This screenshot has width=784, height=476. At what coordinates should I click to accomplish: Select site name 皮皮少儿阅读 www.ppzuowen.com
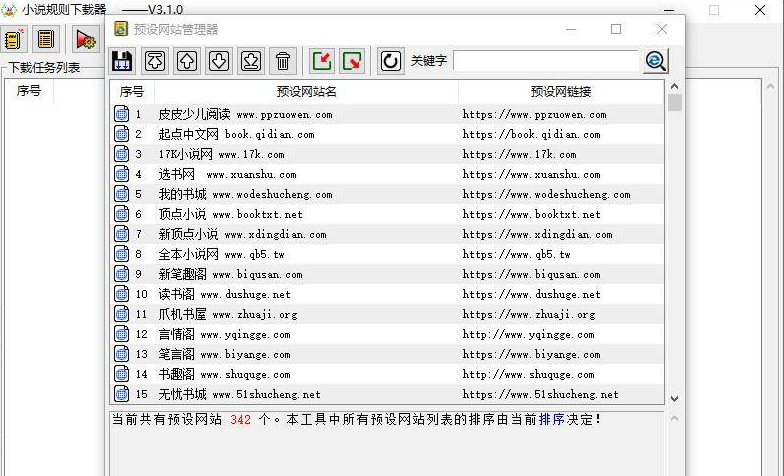click(246, 114)
